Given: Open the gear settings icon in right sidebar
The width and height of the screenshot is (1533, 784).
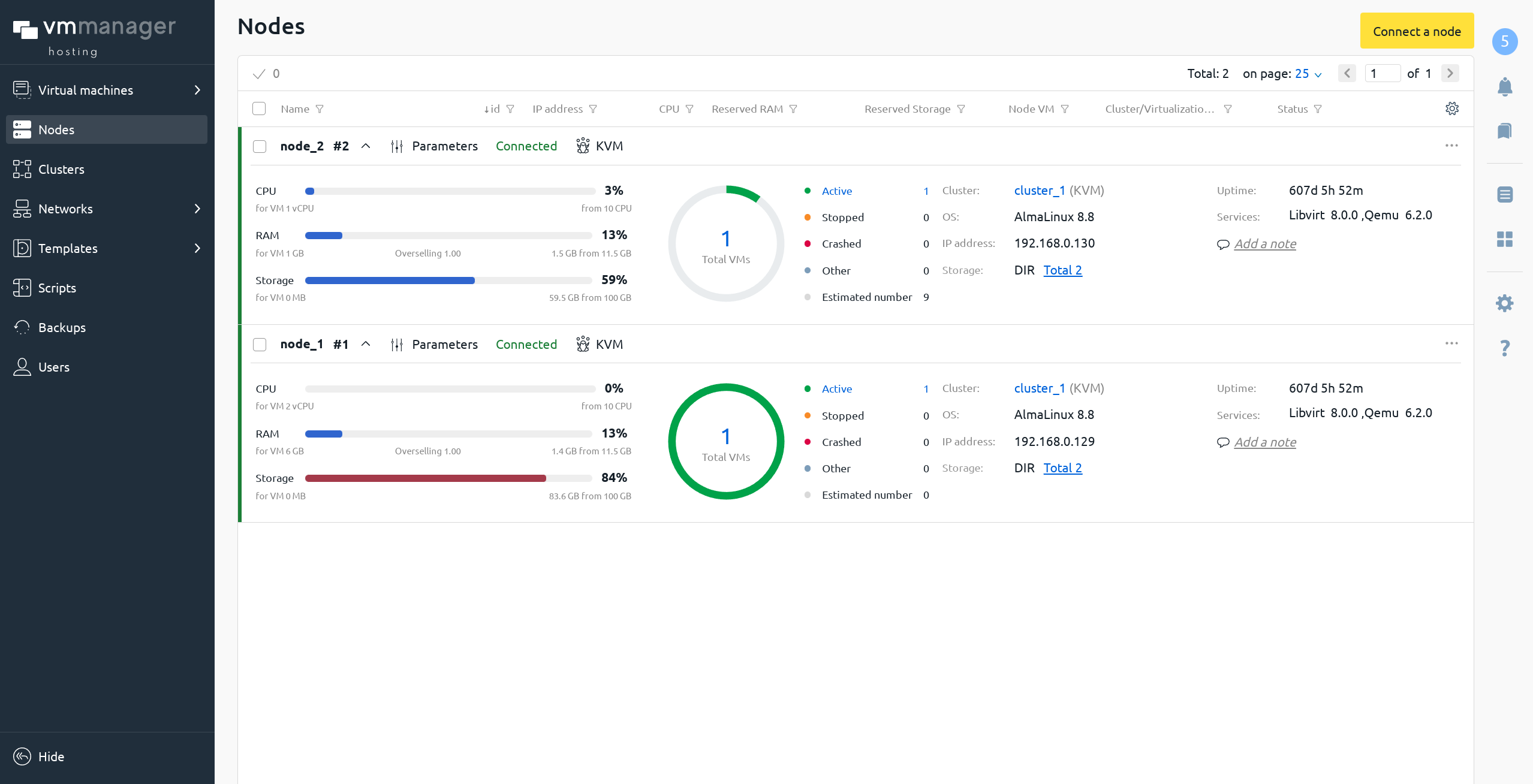Looking at the screenshot, I should point(1504,303).
